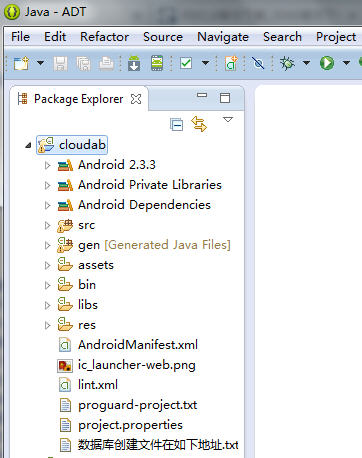Maximize the Package Explorer panel
This screenshot has height=458, width=362.
coord(225,98)
